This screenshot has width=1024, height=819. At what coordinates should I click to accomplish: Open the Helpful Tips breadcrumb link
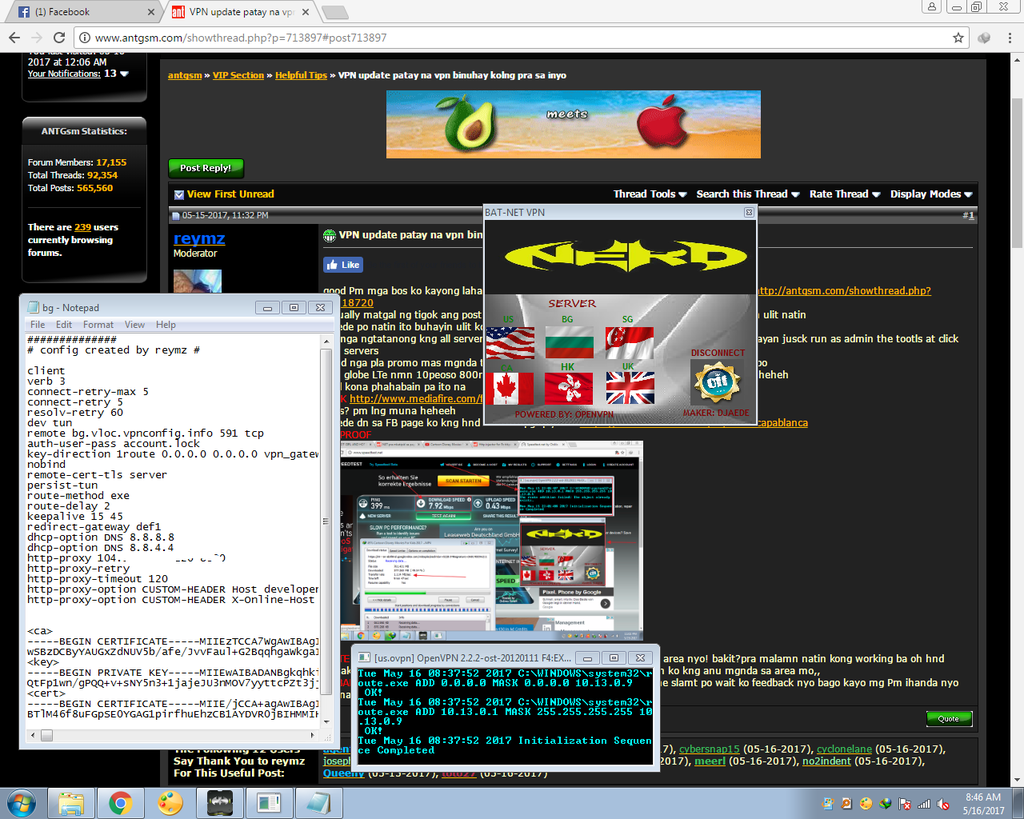coord(301,75)
